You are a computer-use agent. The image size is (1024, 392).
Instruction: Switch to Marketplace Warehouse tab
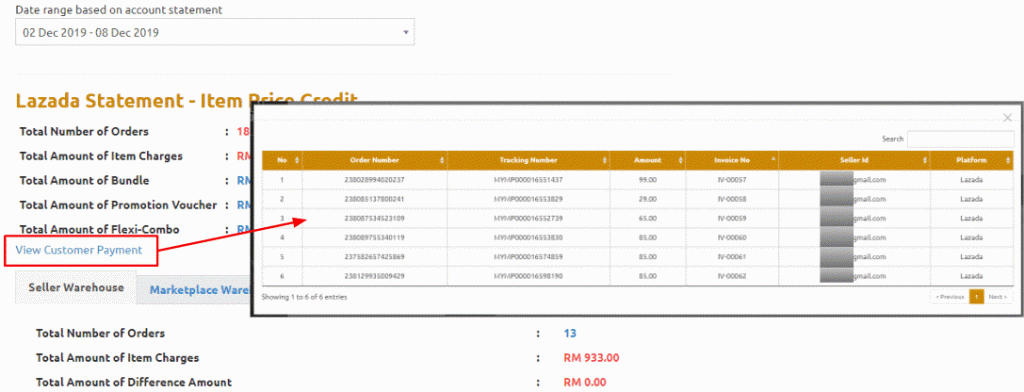click(x=200, y=289)
